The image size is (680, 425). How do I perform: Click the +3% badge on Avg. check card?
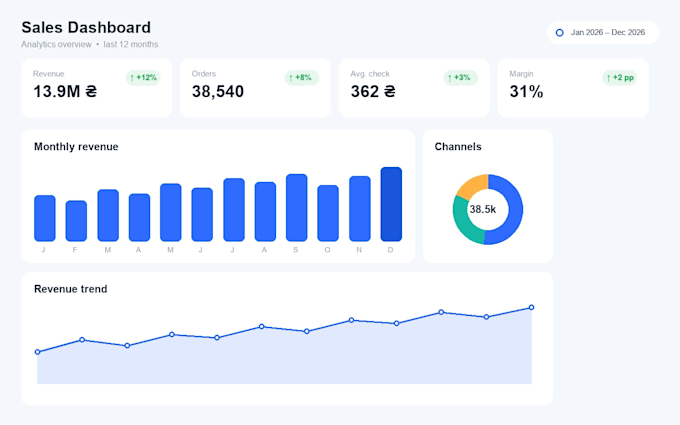461,78
